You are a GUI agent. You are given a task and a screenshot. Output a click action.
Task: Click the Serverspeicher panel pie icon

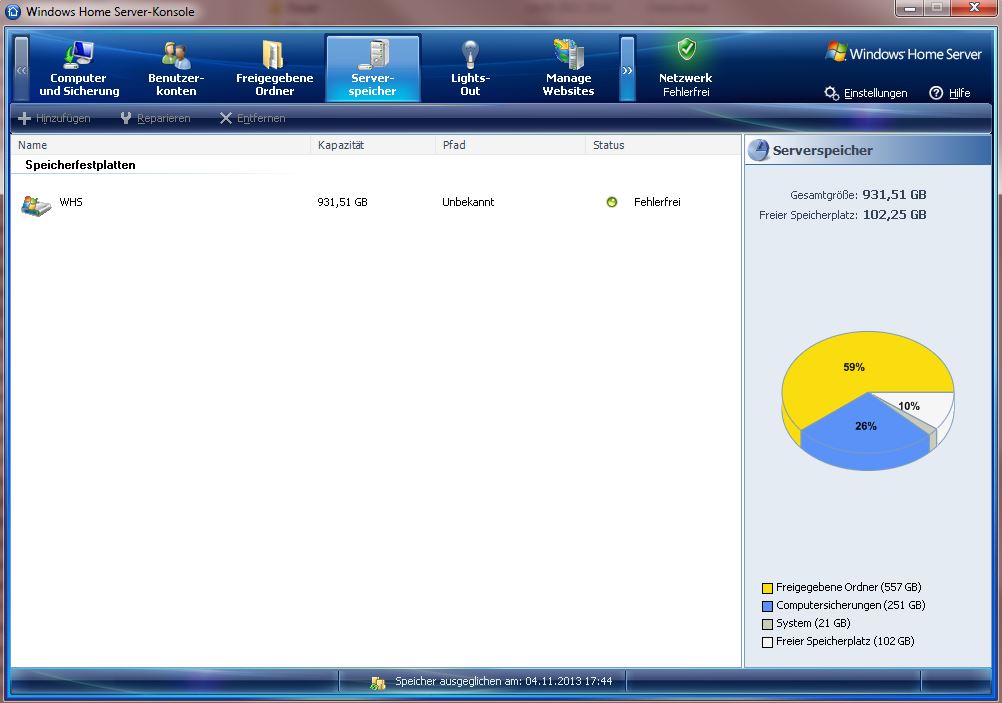(x=759, y=150)
